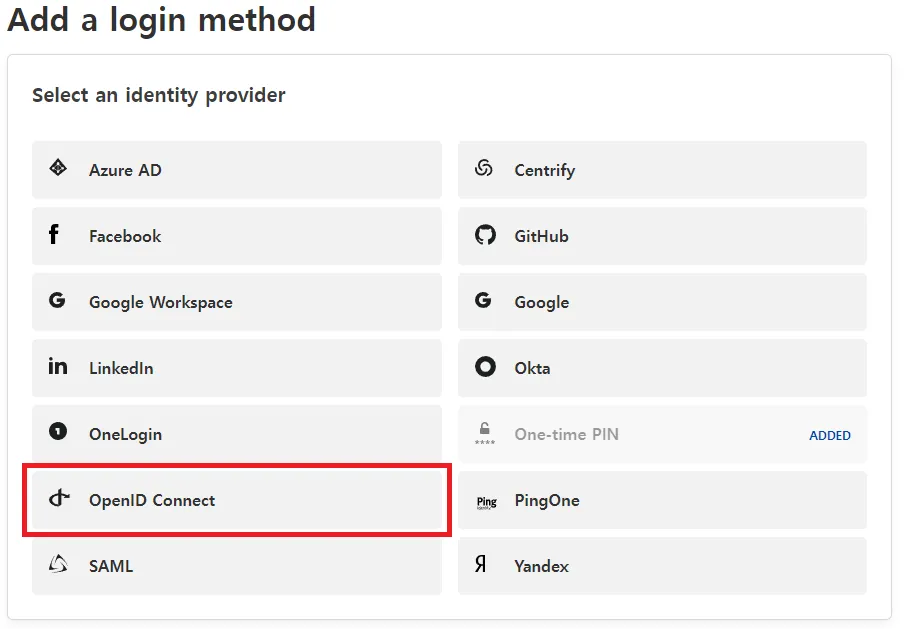Click the GitHub octocat icon
The width and height of the screenshot is (904, 629).
485,235
